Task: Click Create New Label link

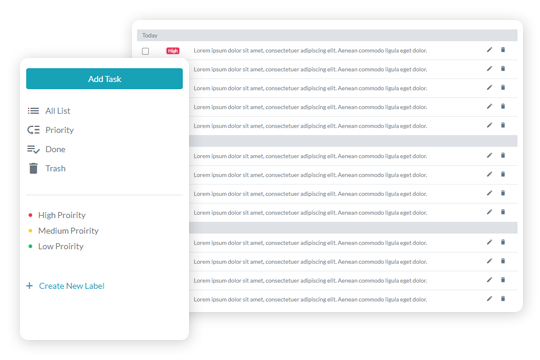Action: (x=71, y=286)
